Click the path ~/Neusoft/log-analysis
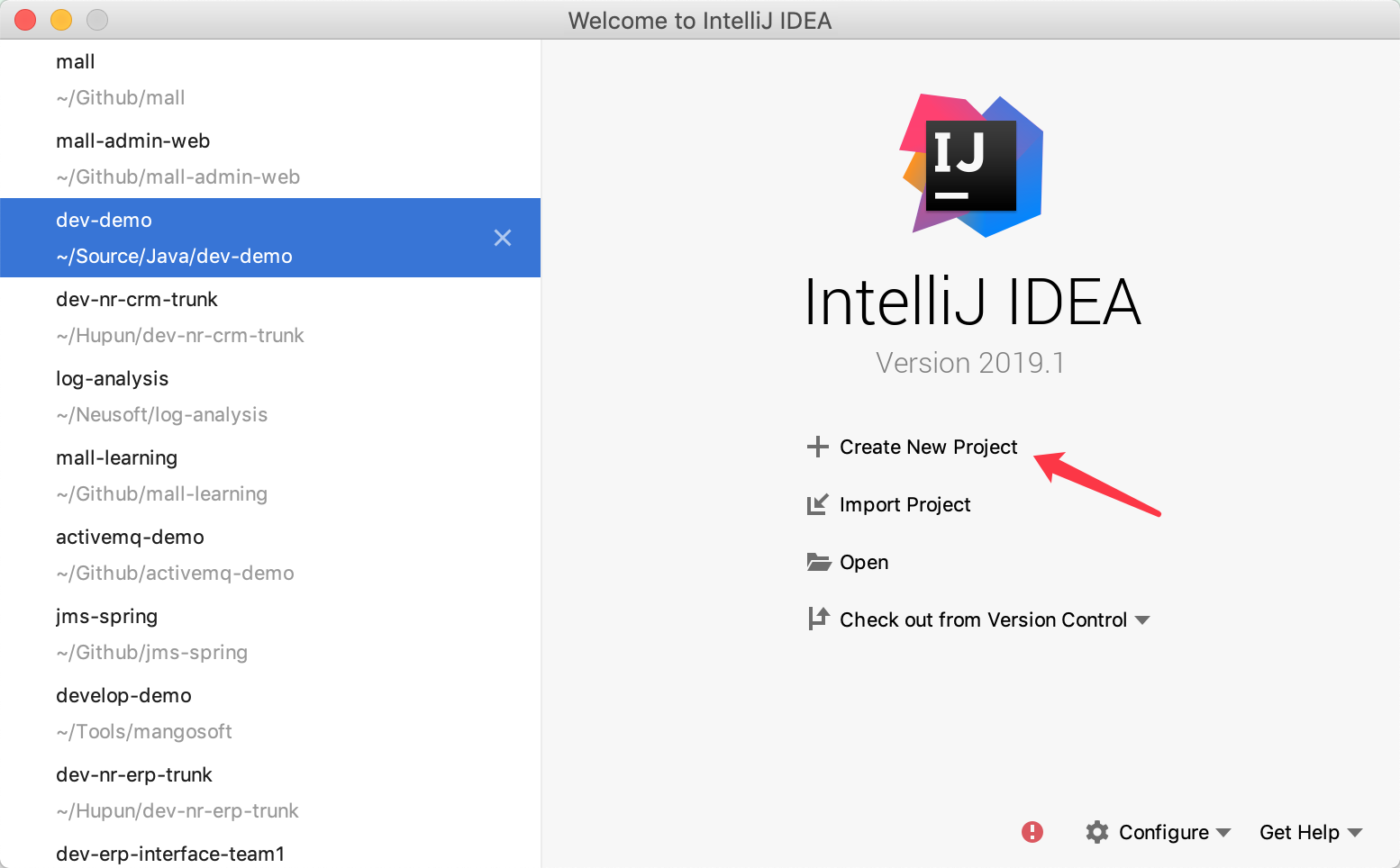The height and width of the screenshot is (868, 1400). click(162, 414)
